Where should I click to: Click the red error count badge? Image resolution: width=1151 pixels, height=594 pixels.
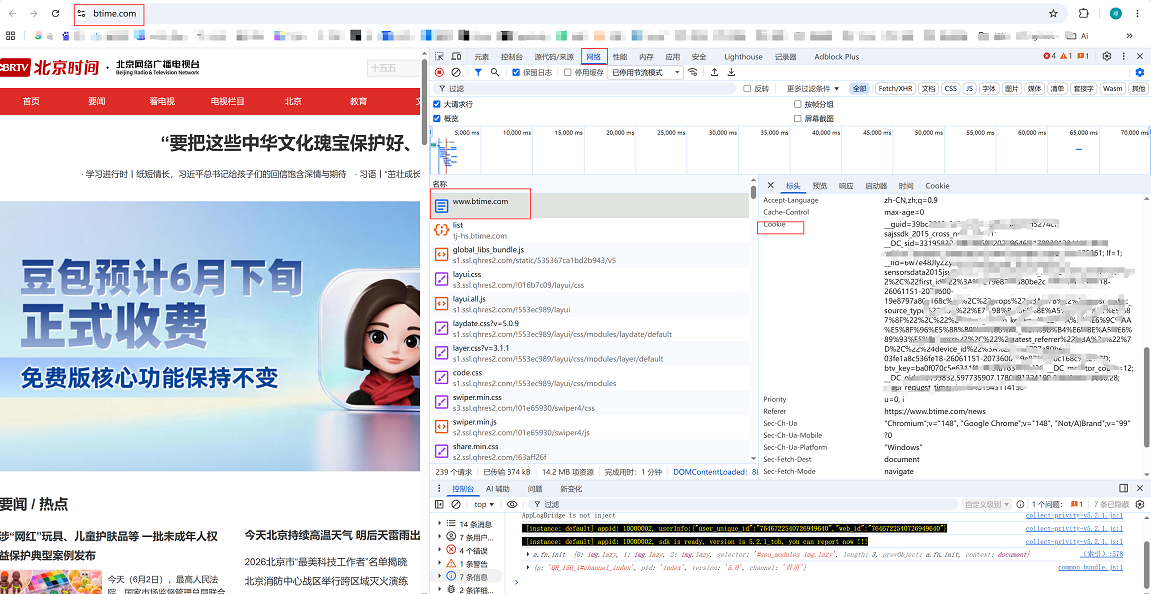point(1049,57)
